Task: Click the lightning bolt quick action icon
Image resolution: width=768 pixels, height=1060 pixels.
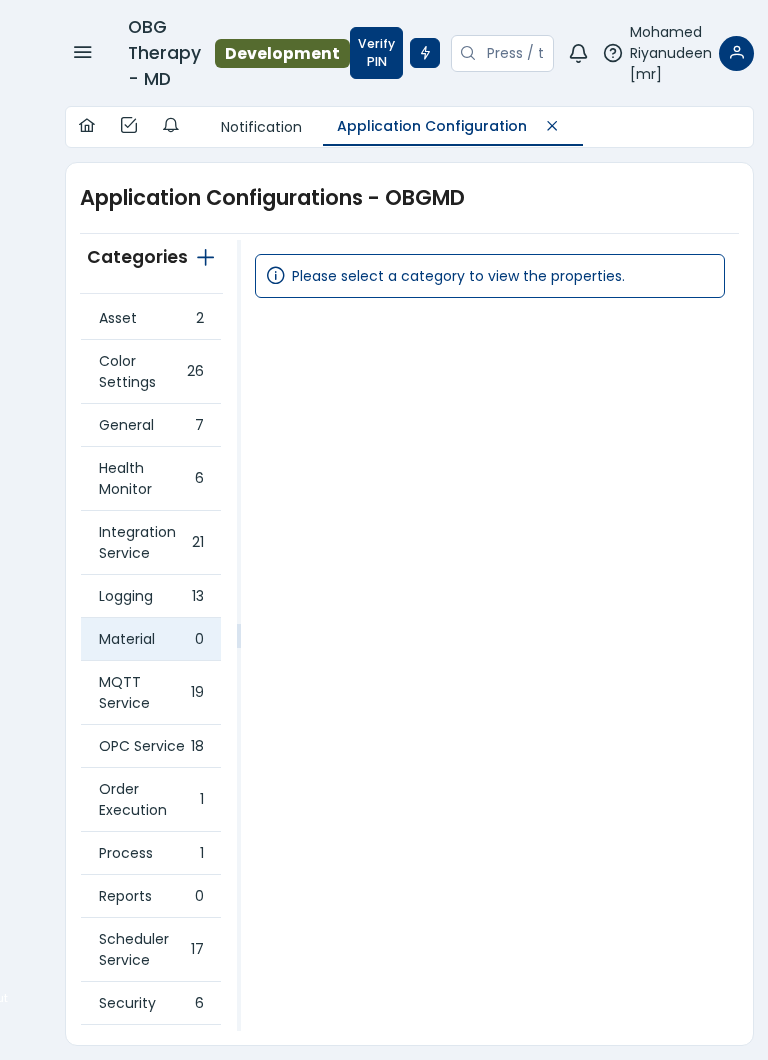Action: coord(425,53)
